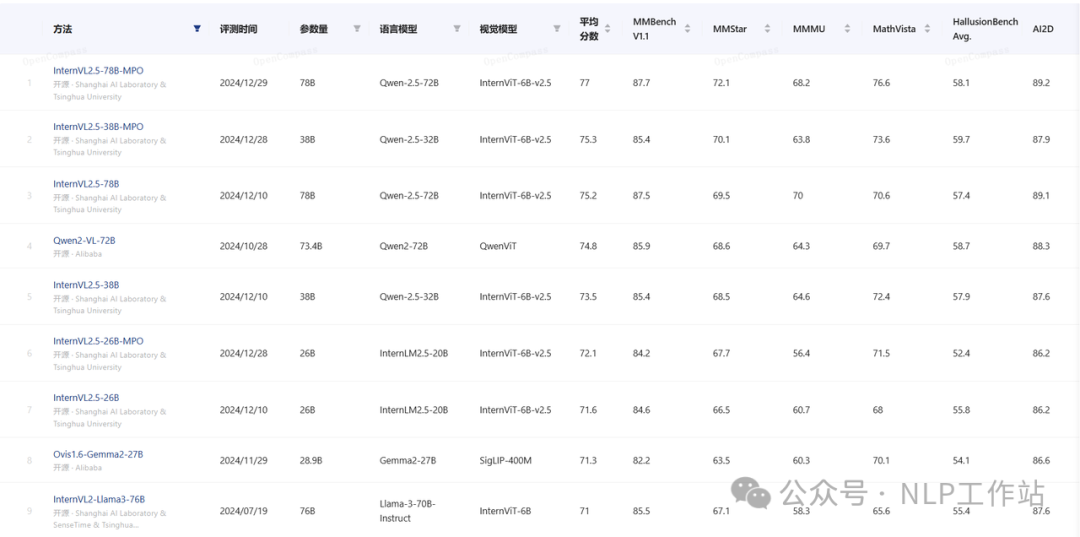This screenshot has height=537, width=1080.
Task: Sort the MathVista column via arrows
Action: 927,29
